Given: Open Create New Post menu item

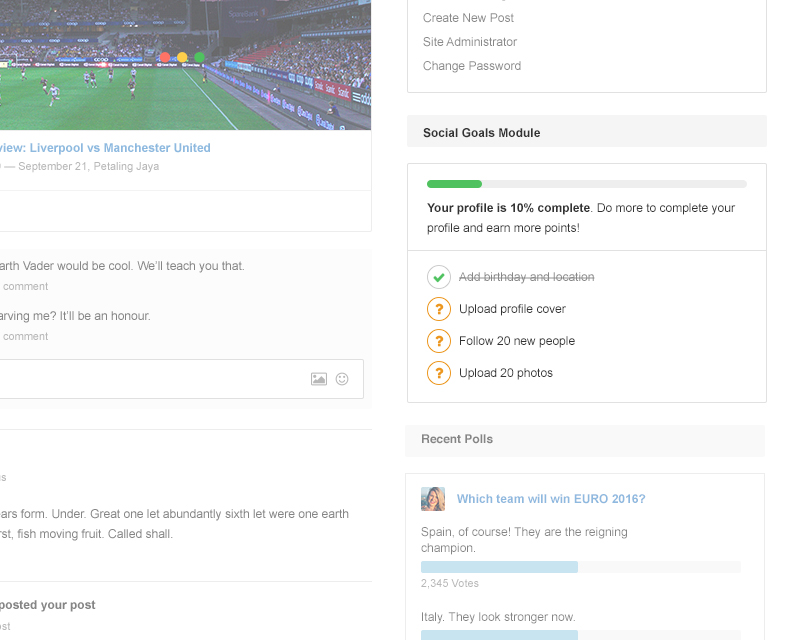Looking at the screenshot, I should tap(468, 18).
